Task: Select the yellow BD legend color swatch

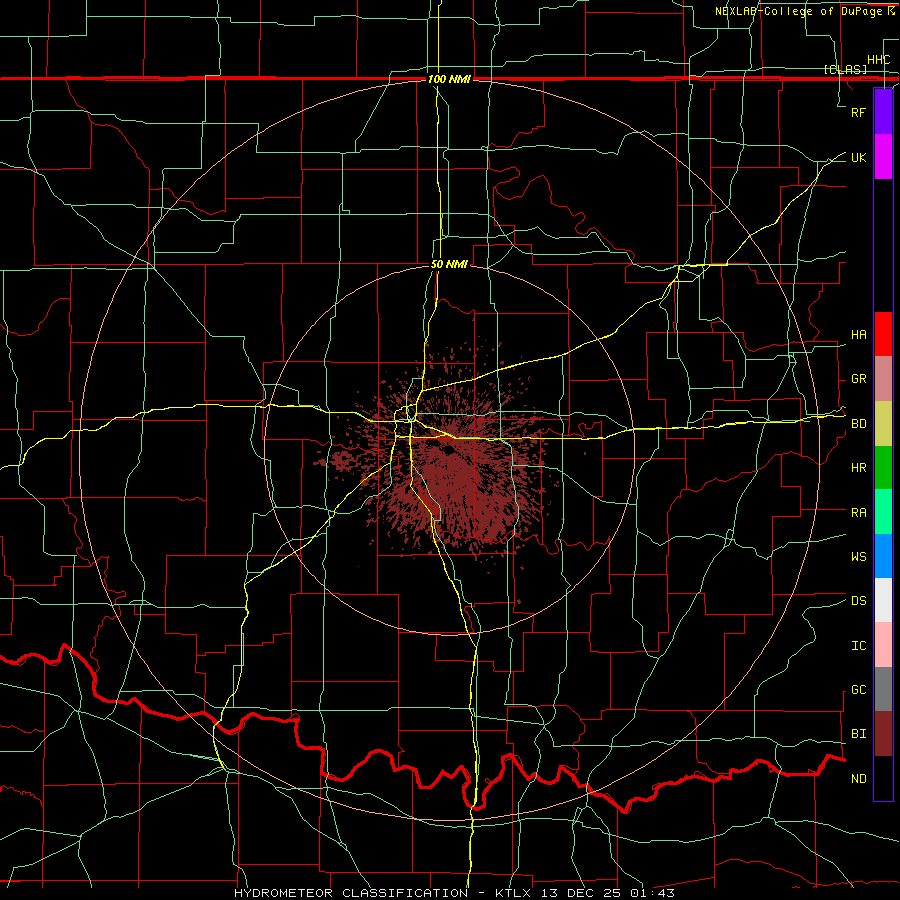Action: pos(883,424)
